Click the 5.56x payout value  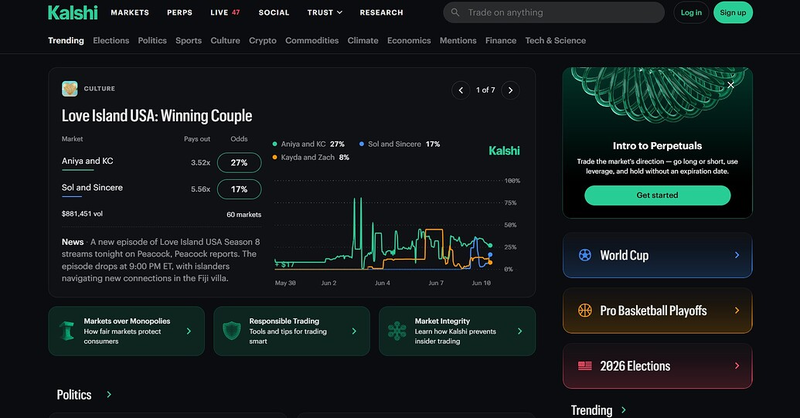201,189
